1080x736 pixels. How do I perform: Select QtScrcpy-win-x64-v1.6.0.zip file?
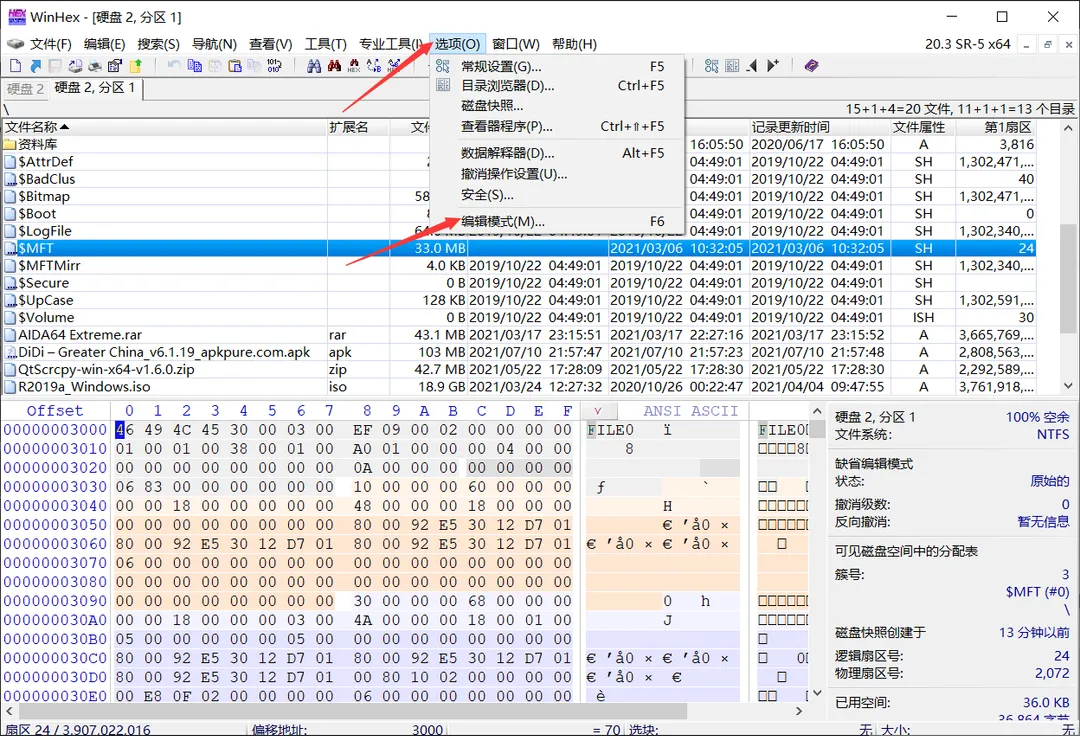(x=519, y=370)
